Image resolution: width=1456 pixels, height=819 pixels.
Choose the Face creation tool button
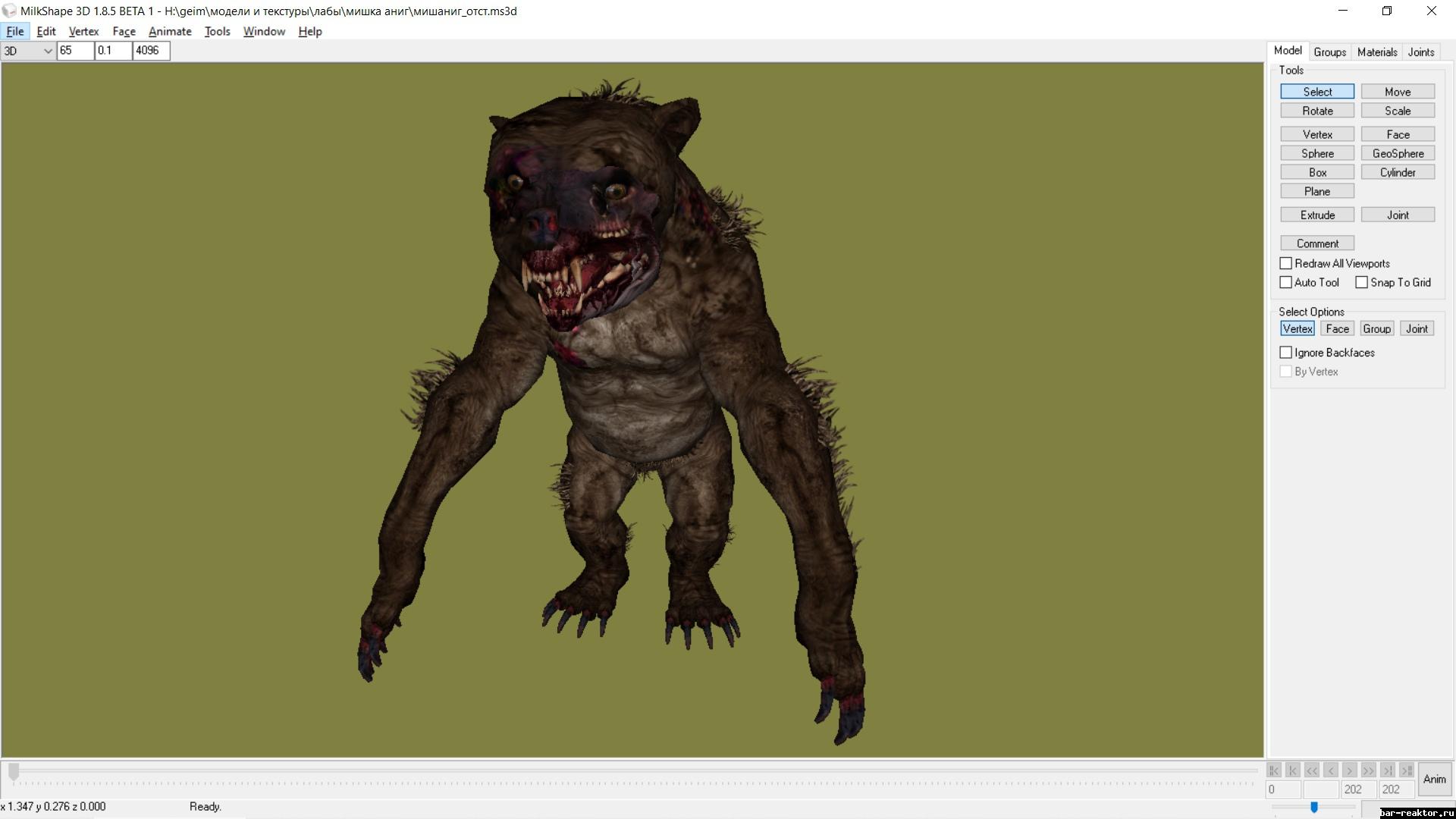tap(1398, 134)
